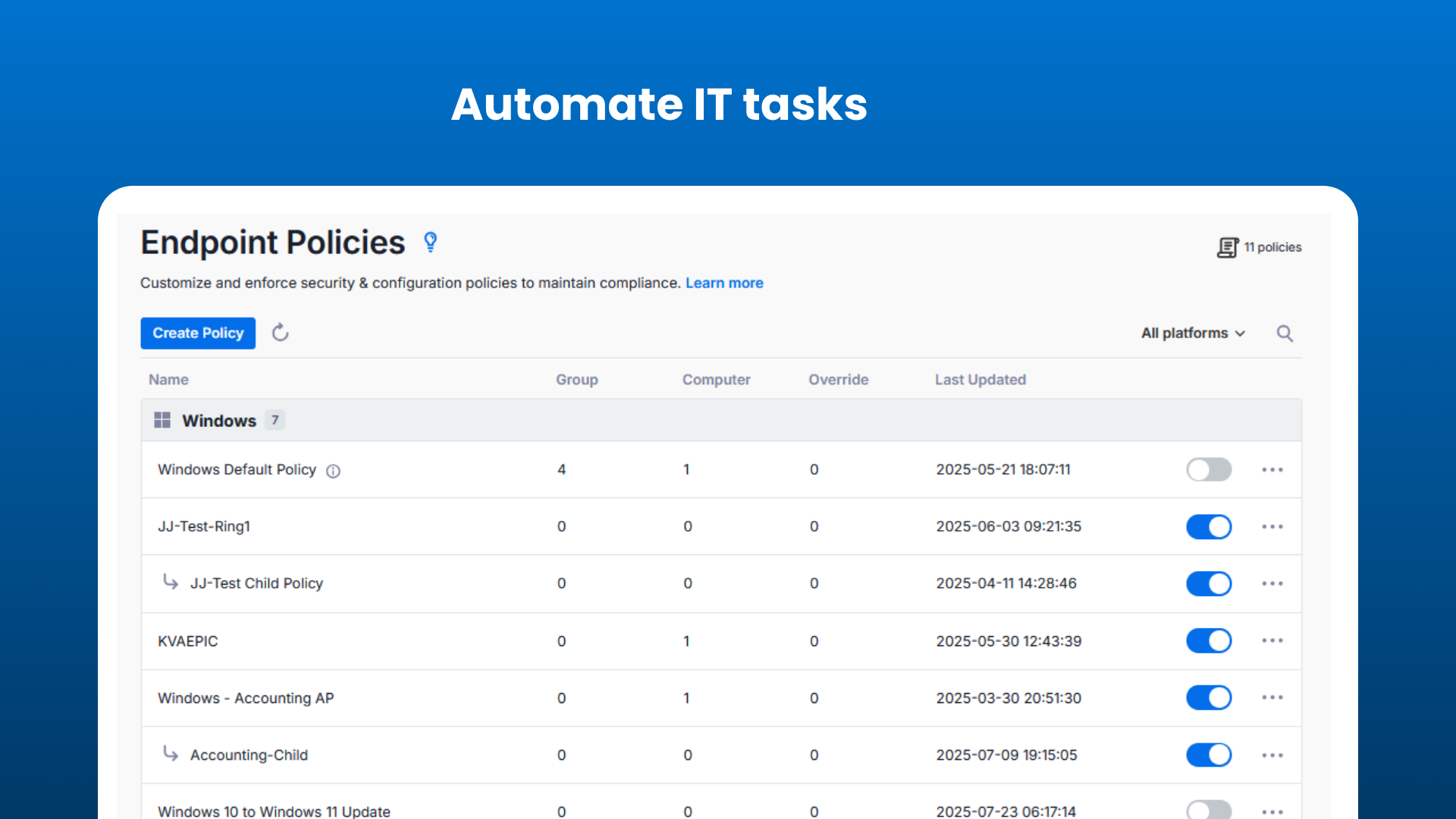Click the child-policy arrow beside JJ-Test Child Policy
Screen dimensions: 1456x819
click(170, 583)
